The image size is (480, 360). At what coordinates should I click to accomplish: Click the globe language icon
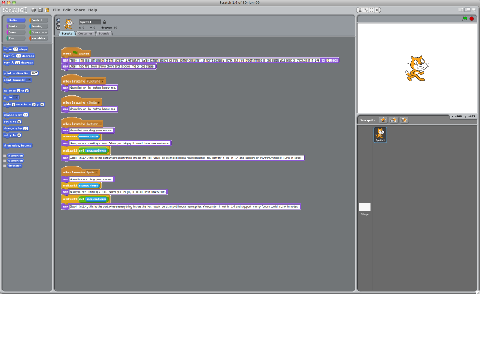pyautogui.click(x=34, y=10)
